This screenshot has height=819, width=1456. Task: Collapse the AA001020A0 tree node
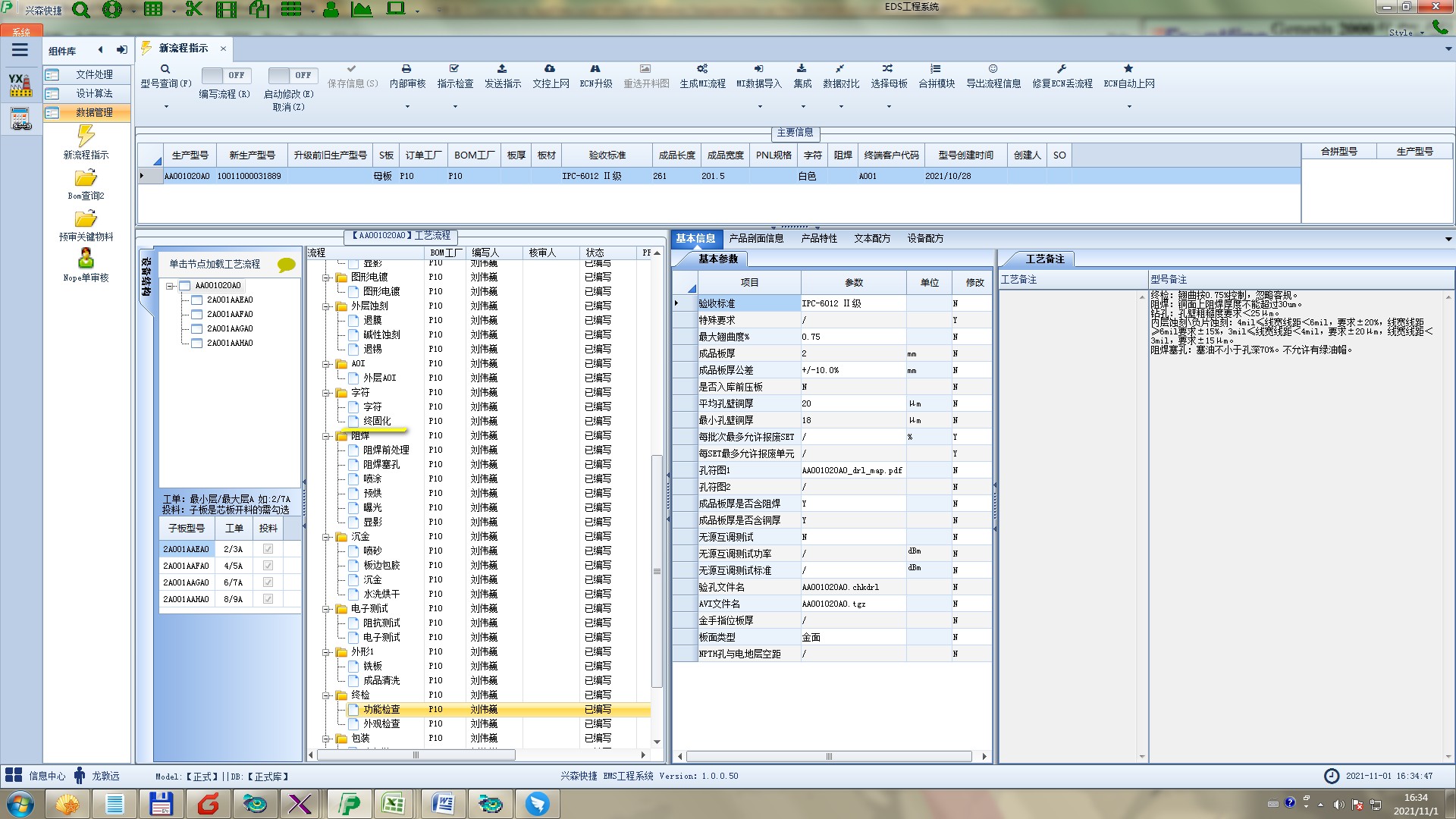coord(171,286)
